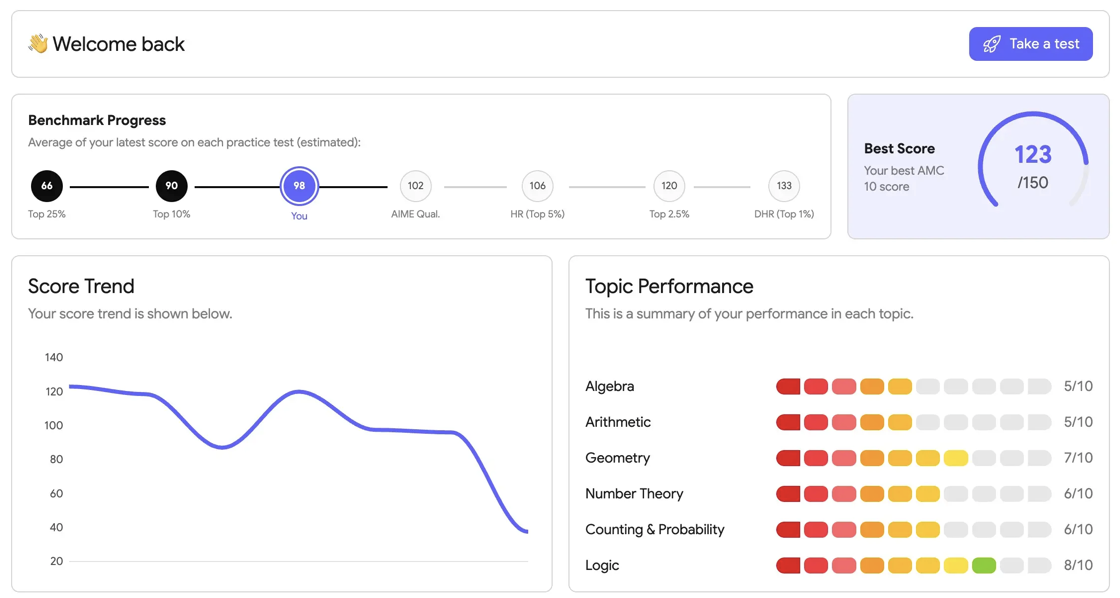The image size is (1120, 598).
Task: Select the Top 2.5% benchmark circle 120
Action: pos(669,186)
